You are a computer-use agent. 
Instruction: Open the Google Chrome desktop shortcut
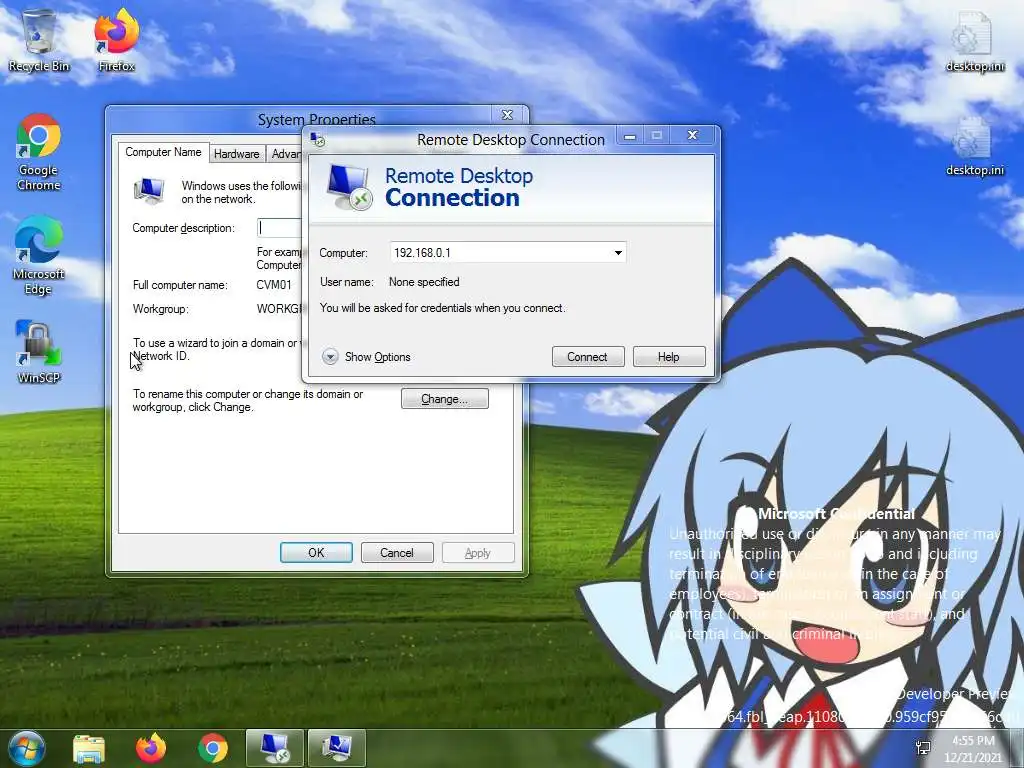[39, 152]
